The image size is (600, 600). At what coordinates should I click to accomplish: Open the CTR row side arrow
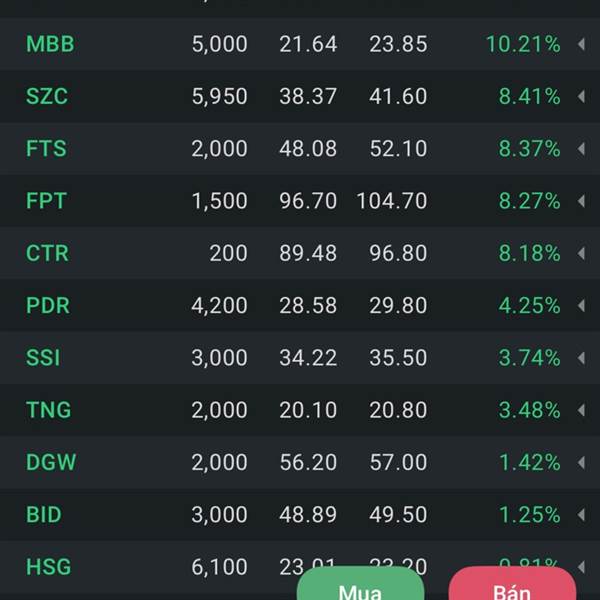(x=582, y=253)
